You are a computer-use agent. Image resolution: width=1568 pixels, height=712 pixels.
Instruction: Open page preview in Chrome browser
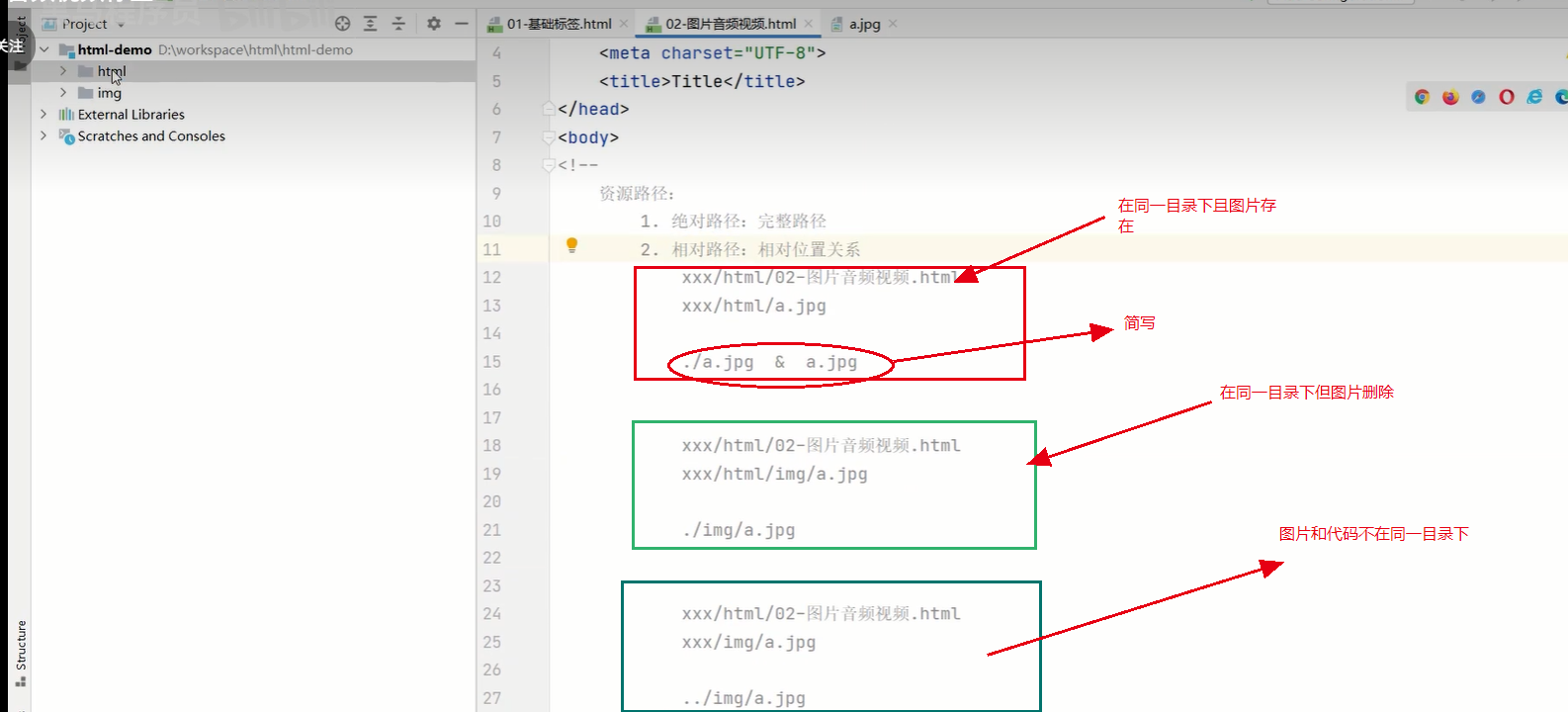click(x=1422, y=97)
